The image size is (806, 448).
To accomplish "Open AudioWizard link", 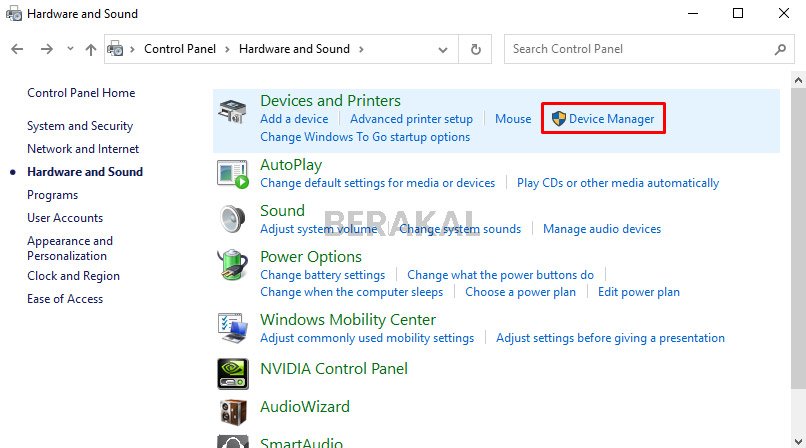I will point(305,407).
